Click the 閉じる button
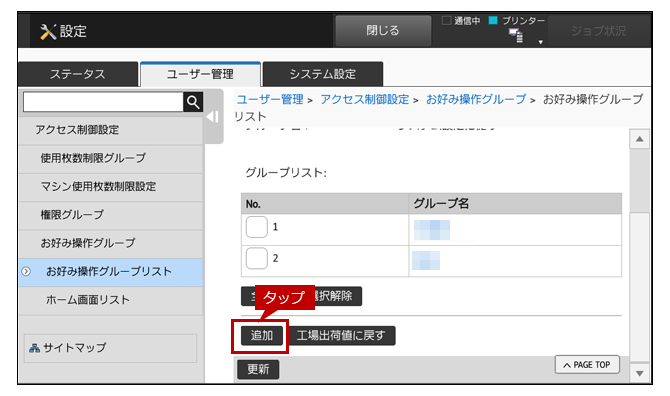The width and height of the screenshot is (670, 396). click(383, 30)
